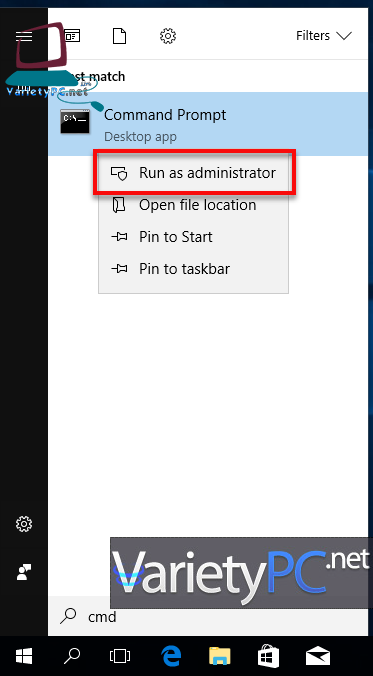The image size is (373, 676).
Task: Choose Run as administrator
Action: (194, 173)
